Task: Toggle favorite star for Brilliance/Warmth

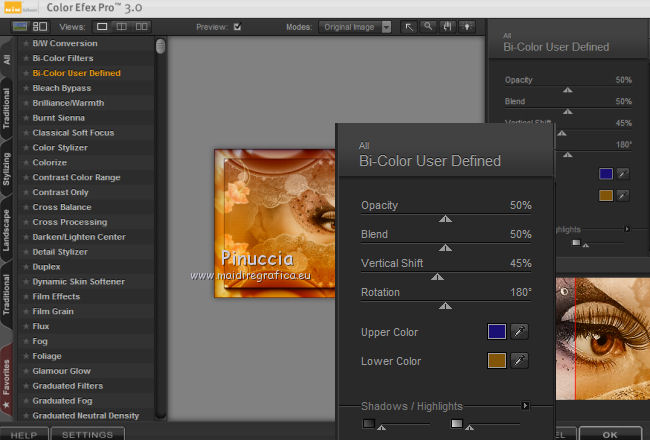Action: [x=26, y=103]
